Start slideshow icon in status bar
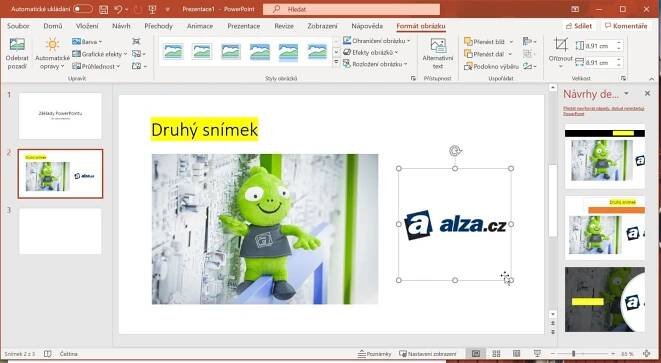 point(537,354)
